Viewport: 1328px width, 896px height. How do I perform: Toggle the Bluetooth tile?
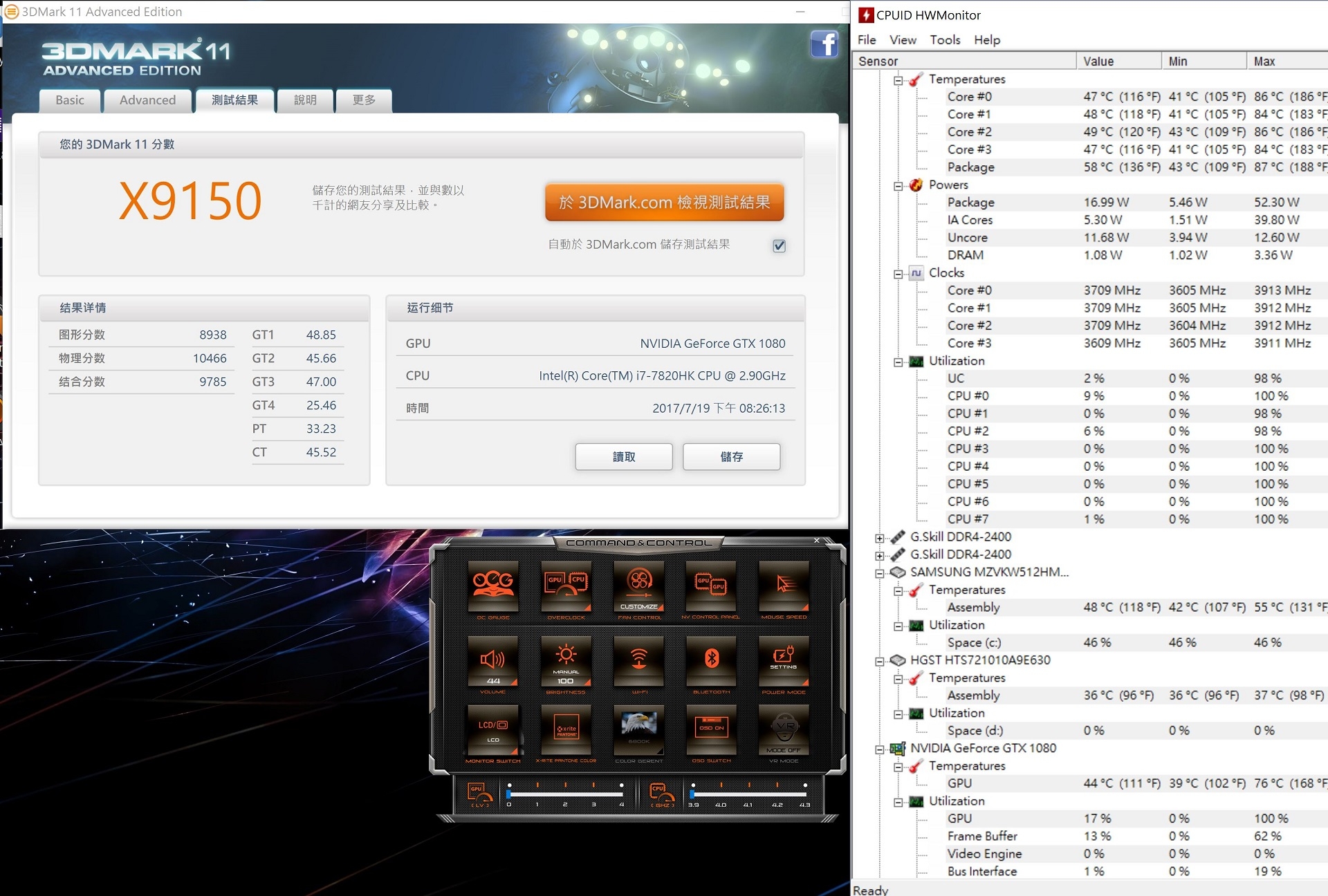coord(711,662)
